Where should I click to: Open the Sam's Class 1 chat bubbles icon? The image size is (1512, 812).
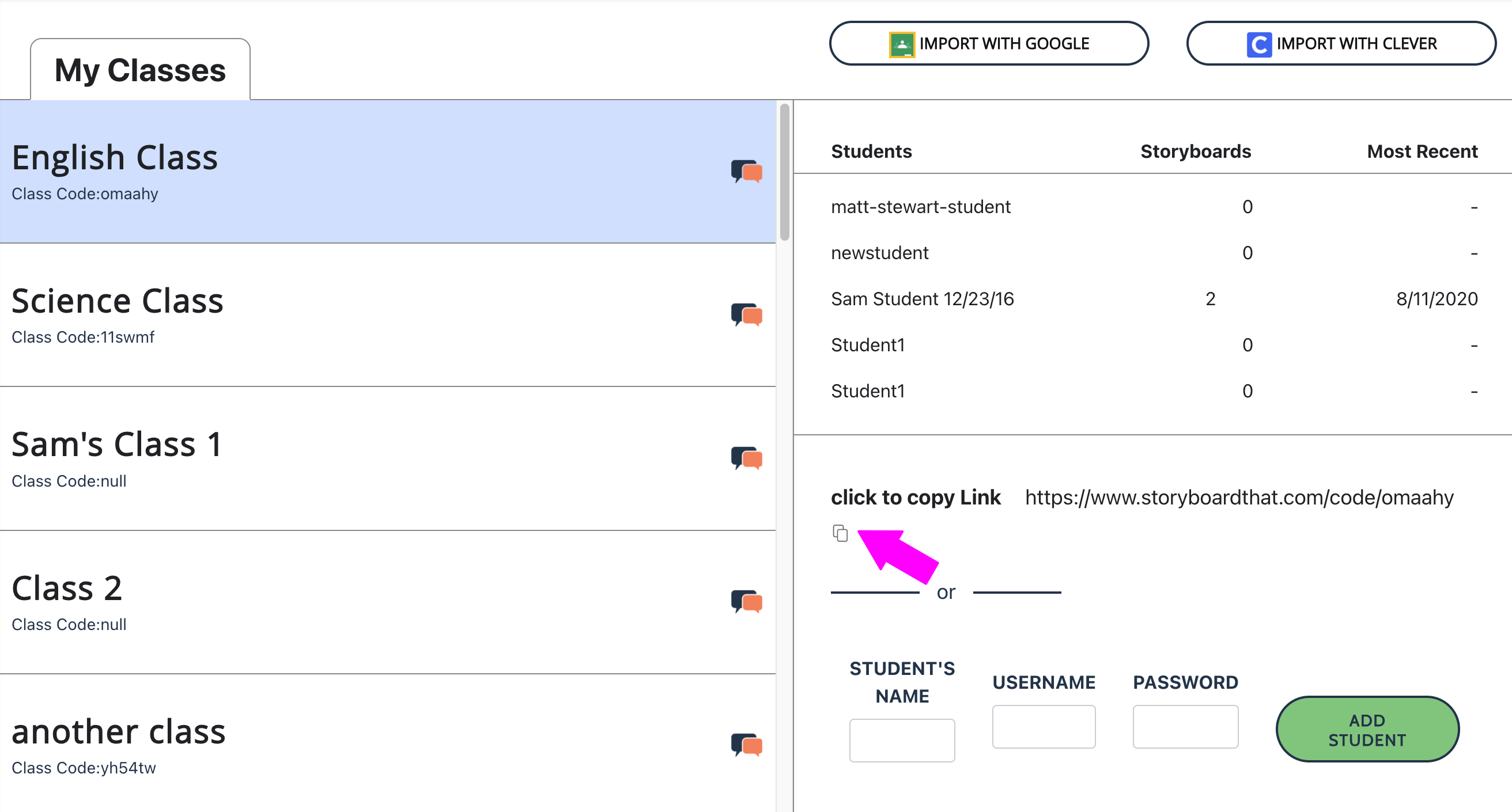click(x=747, y=458)
